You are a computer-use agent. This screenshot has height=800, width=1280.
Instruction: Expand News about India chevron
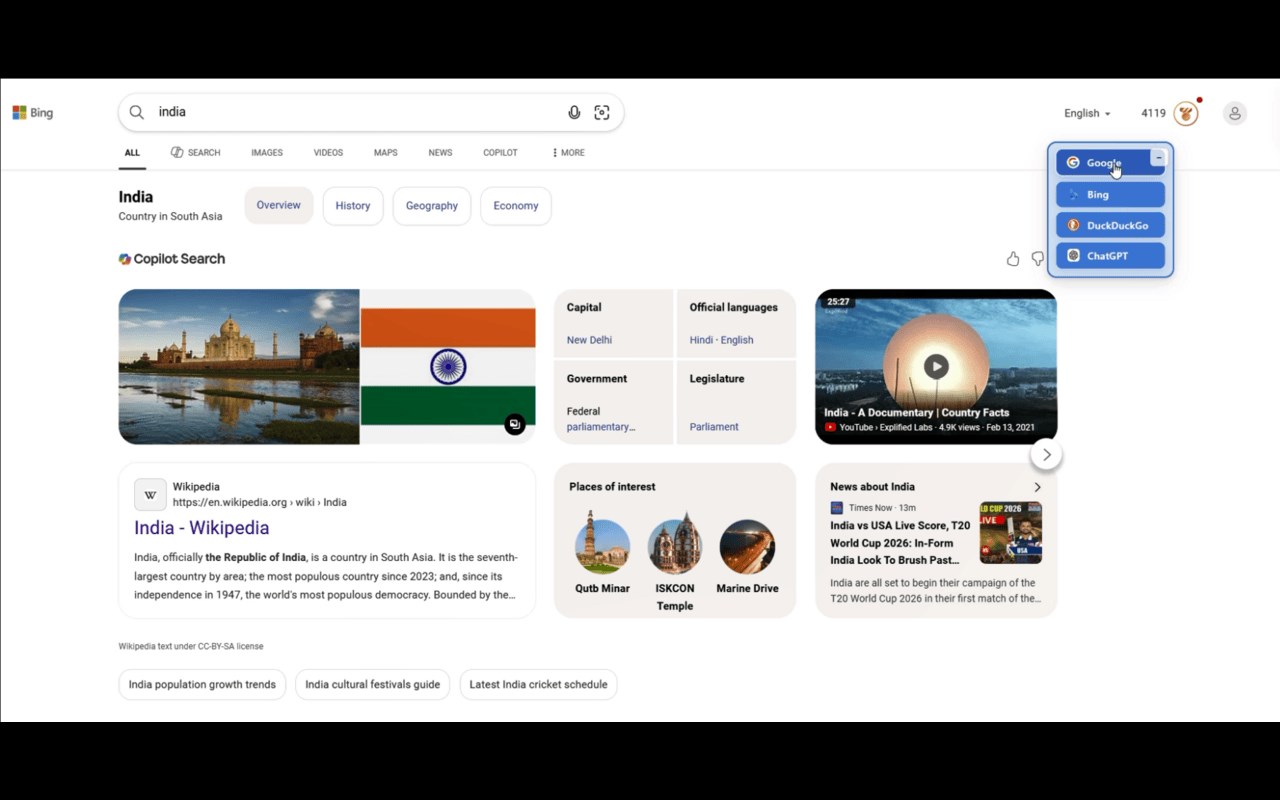tap(1037, 487)
